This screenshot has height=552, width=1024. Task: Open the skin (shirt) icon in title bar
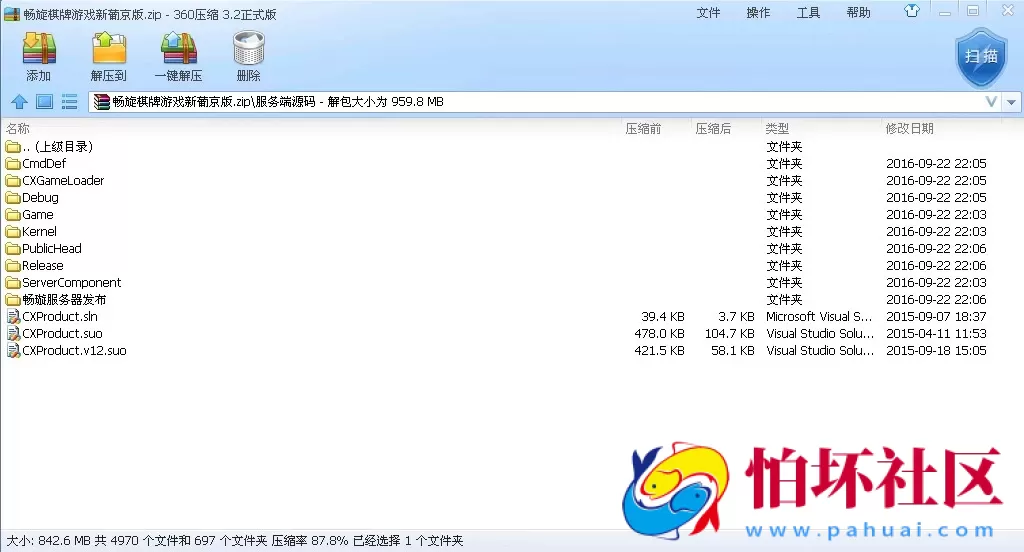912,11
